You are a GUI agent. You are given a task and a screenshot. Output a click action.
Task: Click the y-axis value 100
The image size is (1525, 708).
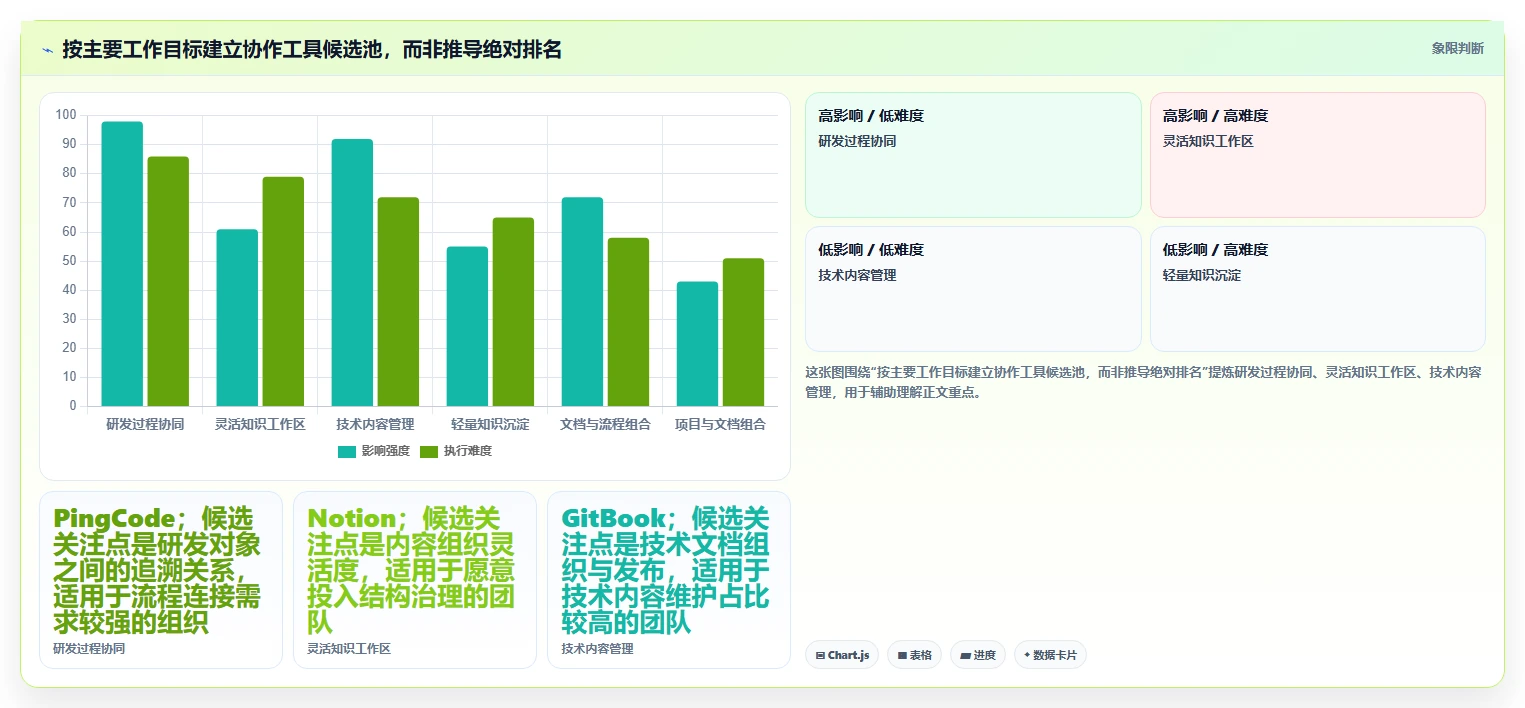click(66, 115)
